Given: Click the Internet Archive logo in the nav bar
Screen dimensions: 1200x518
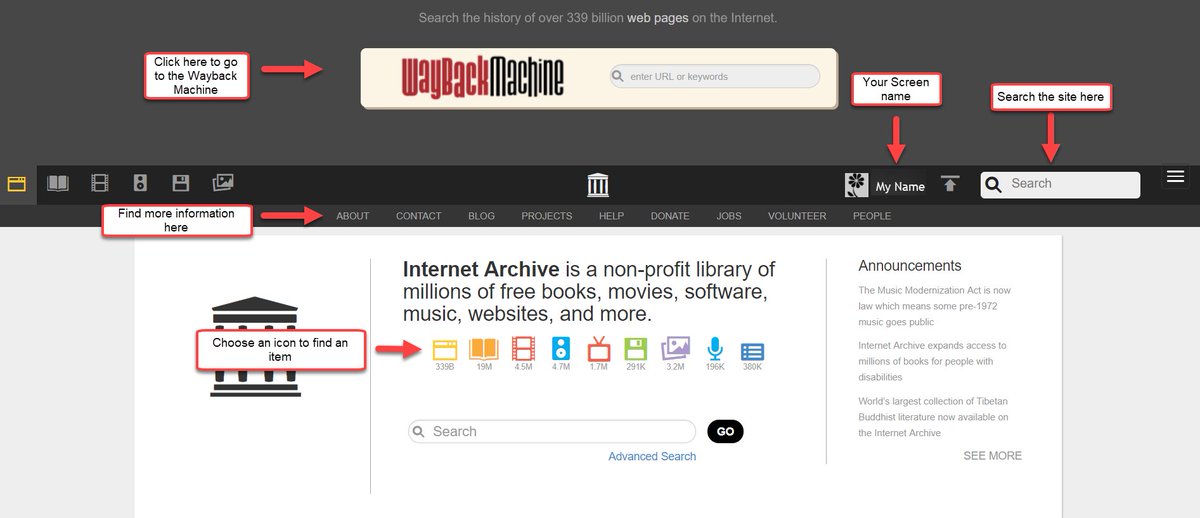Looking at the screenshot, I should (x=598, y=184).
